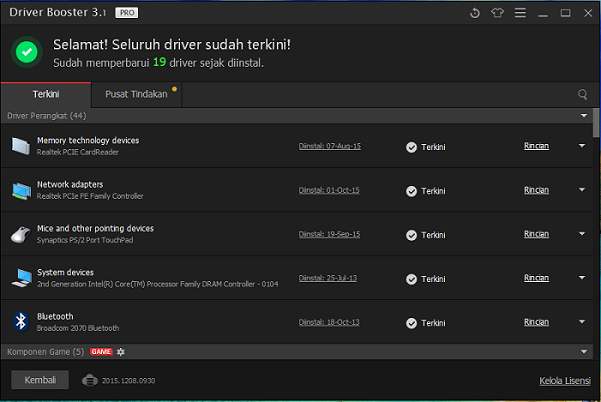The height and width of the screenshot is (402, 601).
Task: Click install date Diinstal: 25-Jul-13
Action: click(328, 278)
